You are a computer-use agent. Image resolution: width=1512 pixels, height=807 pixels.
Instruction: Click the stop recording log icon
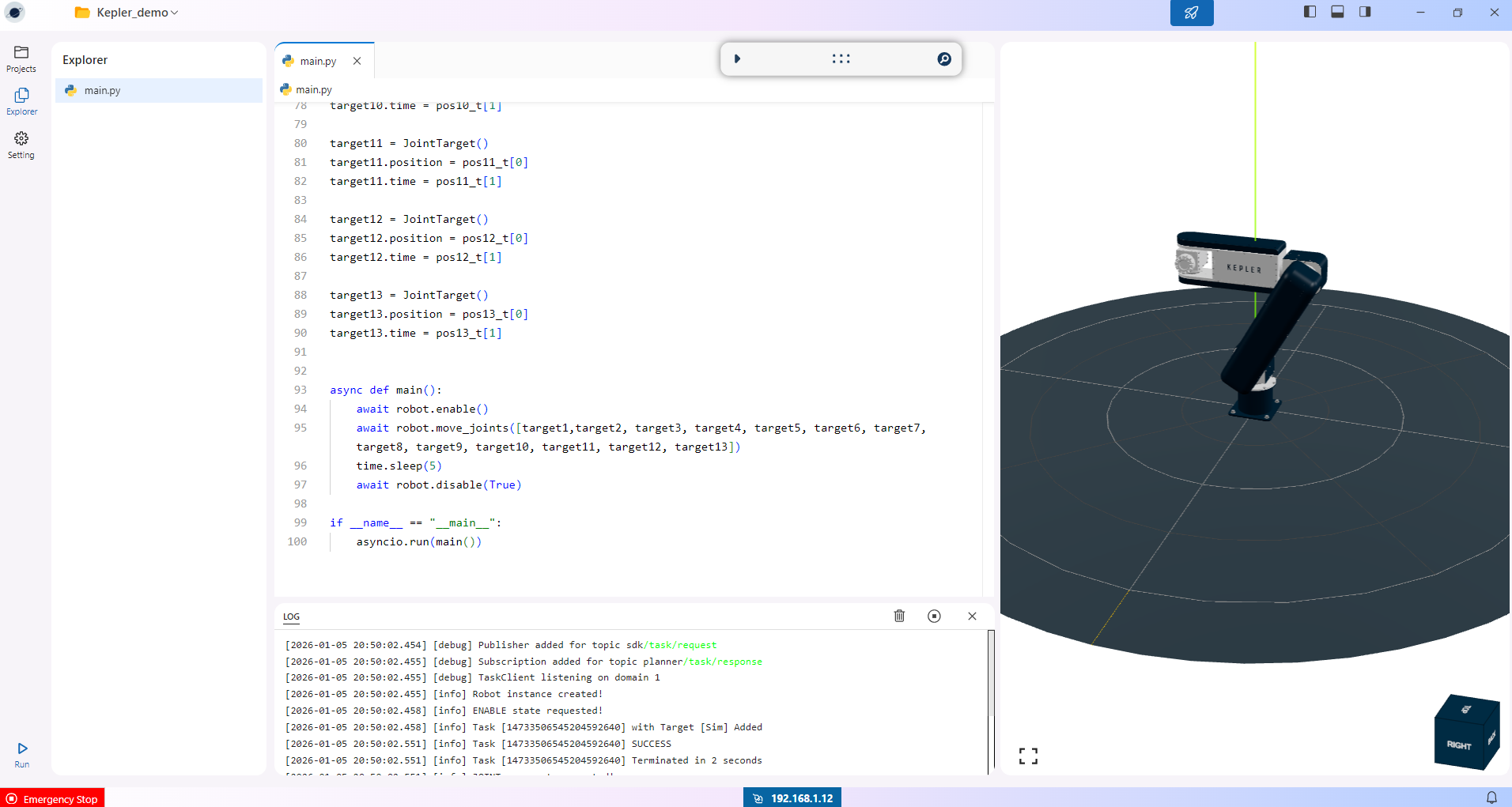click(x=934, y=616)
